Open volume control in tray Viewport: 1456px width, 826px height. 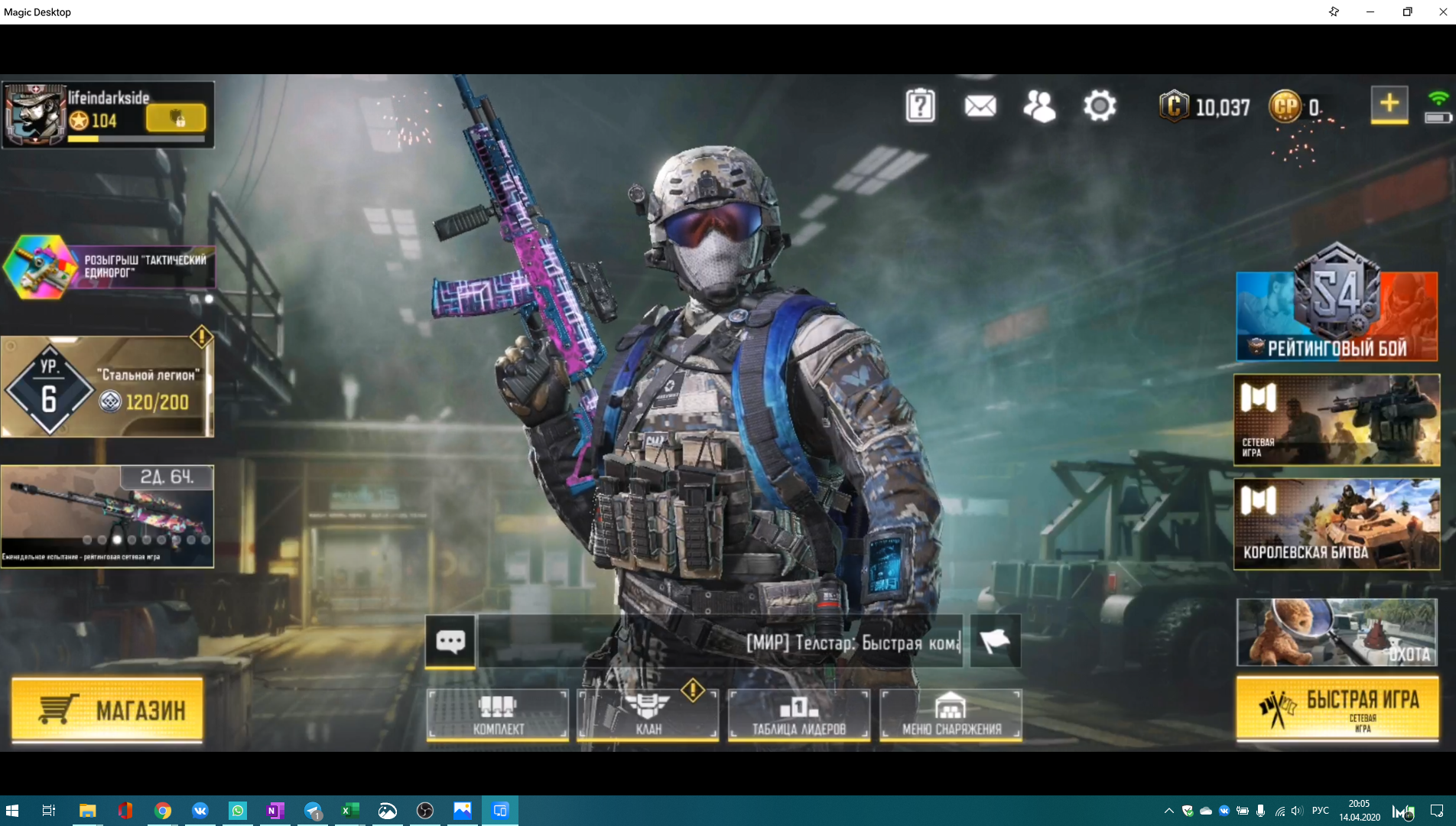point(1297,811)
